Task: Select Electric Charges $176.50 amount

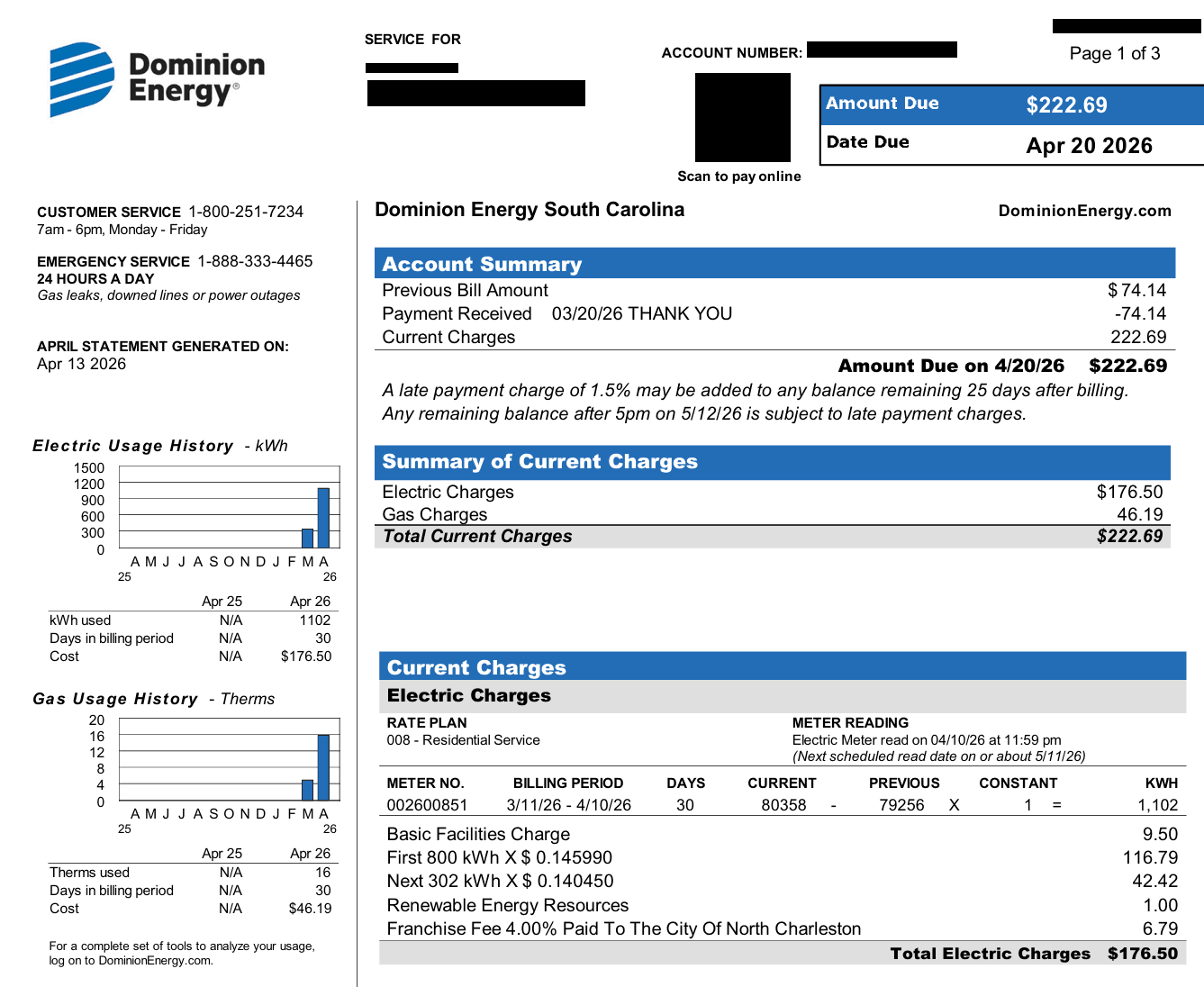Action: (x=1130, y=492)
